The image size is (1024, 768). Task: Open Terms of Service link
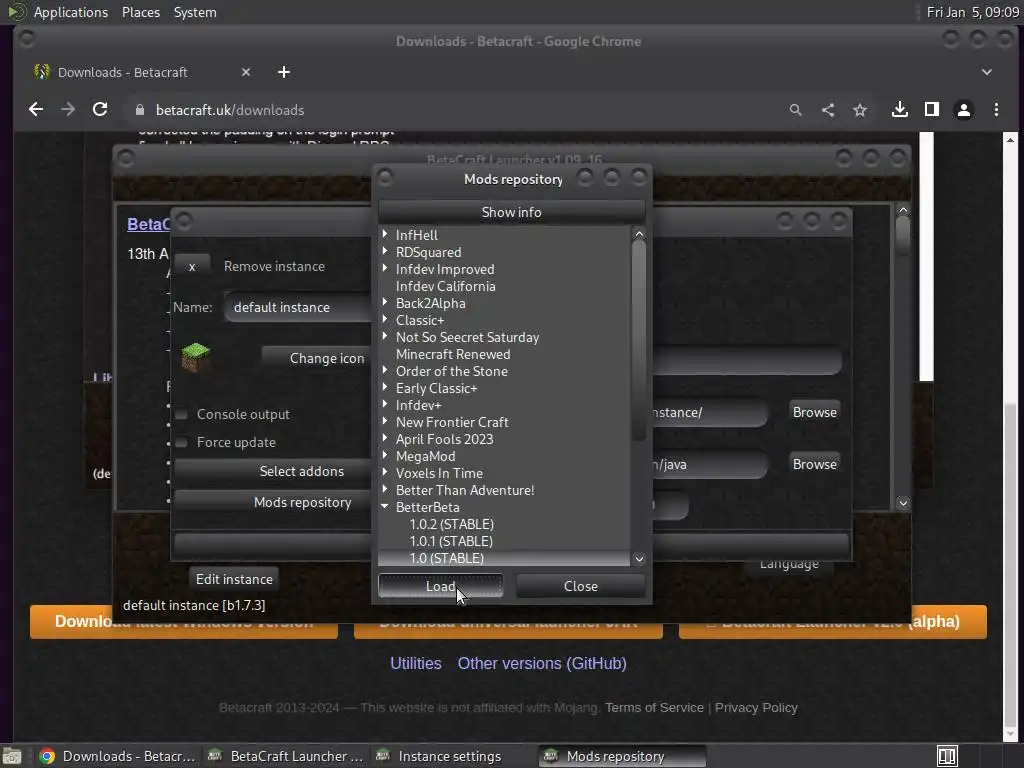tap(654, 707)
